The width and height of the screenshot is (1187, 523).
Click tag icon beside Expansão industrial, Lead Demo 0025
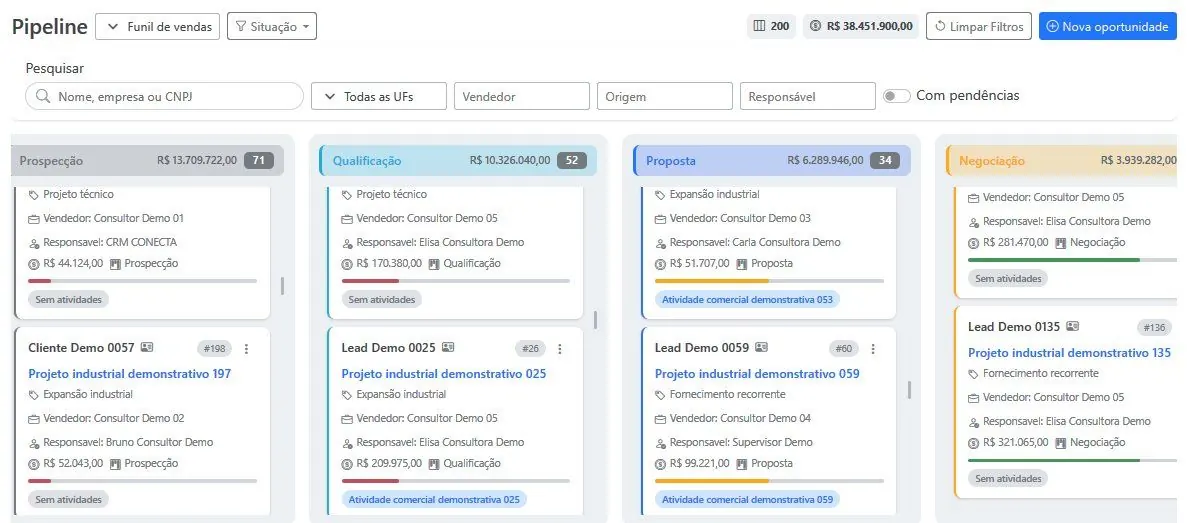tap(347, 395)
